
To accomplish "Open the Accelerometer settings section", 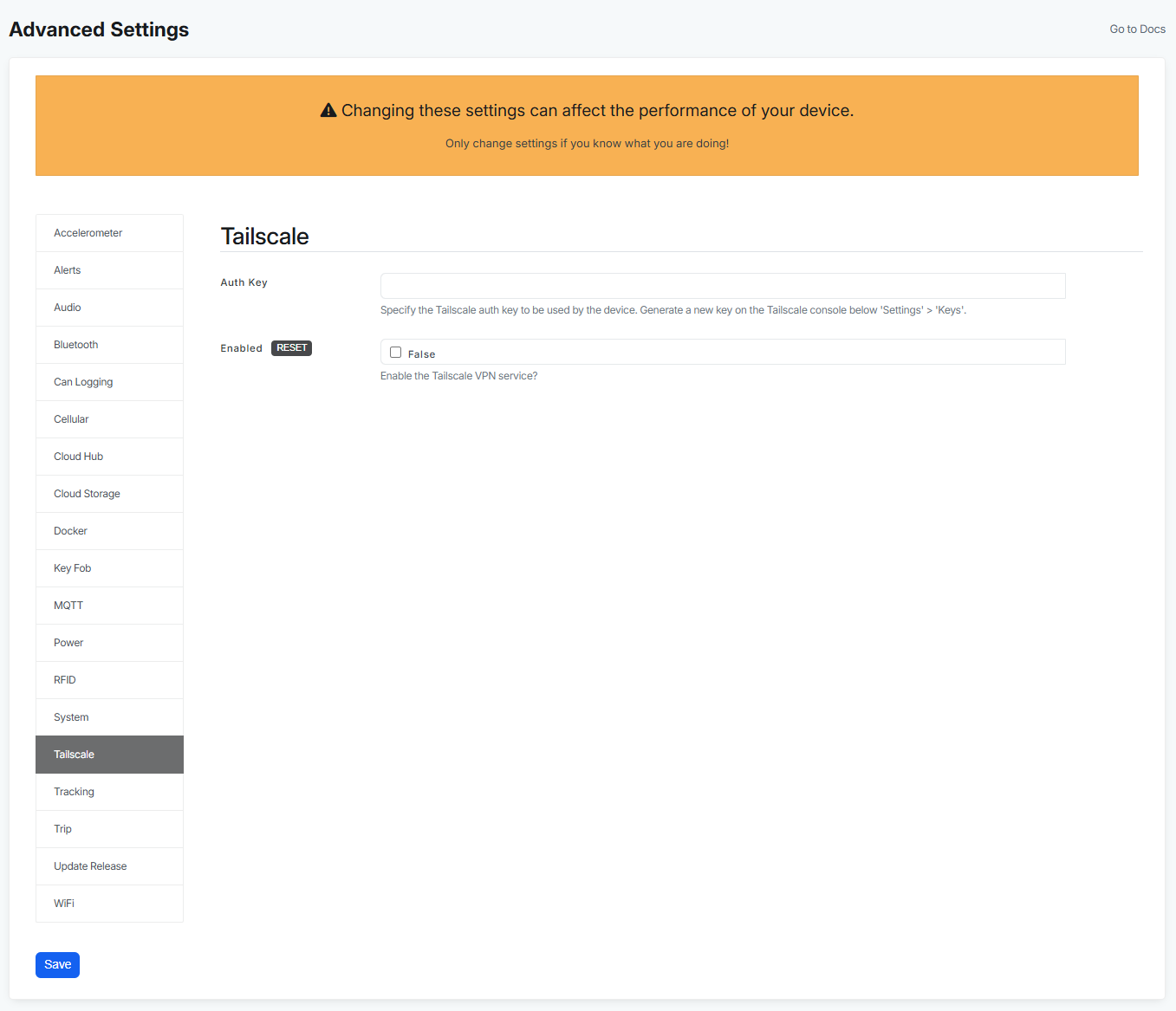I will click(x=109, y=233).
